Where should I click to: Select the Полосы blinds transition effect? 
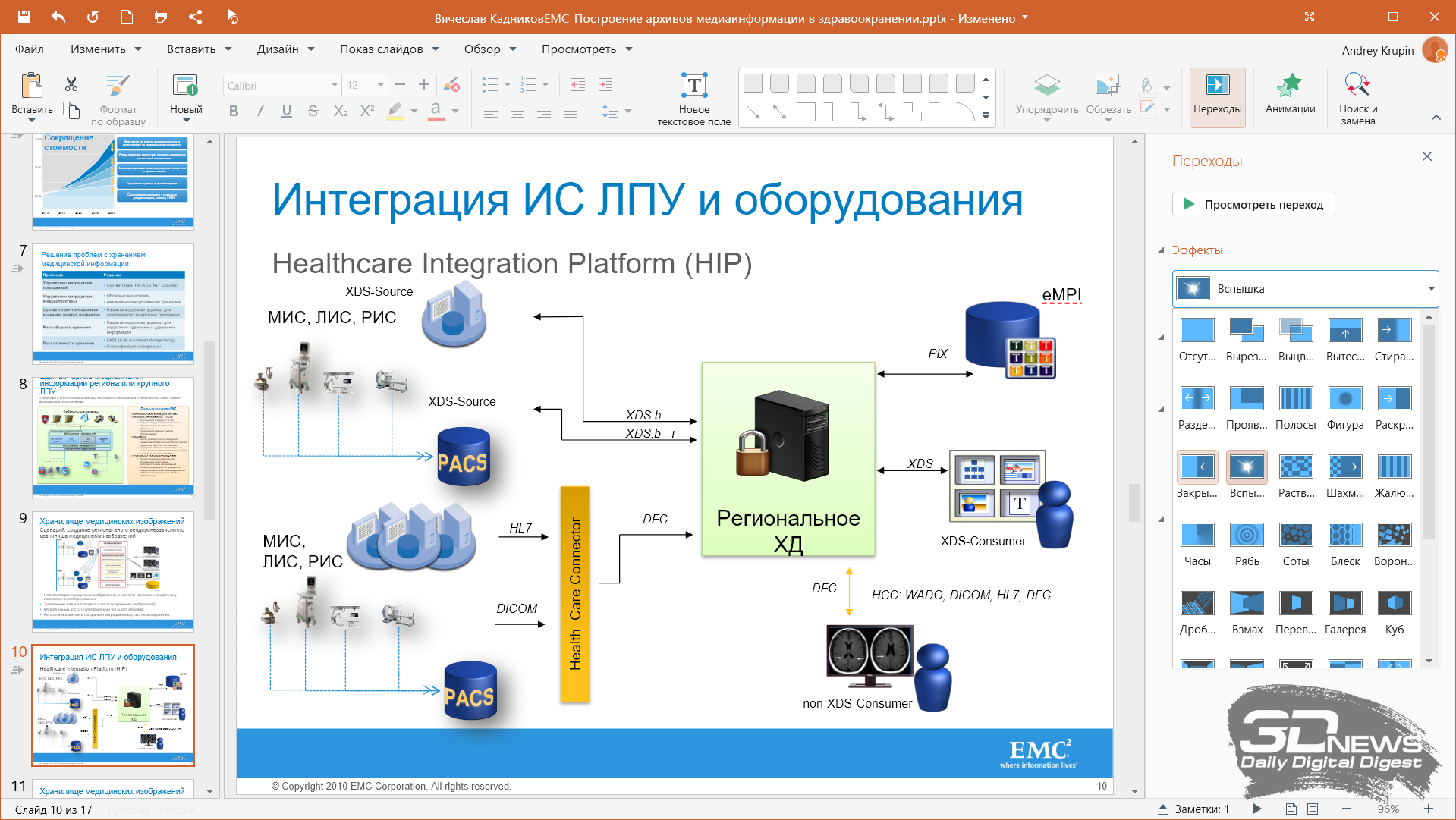pos(1296,407)
